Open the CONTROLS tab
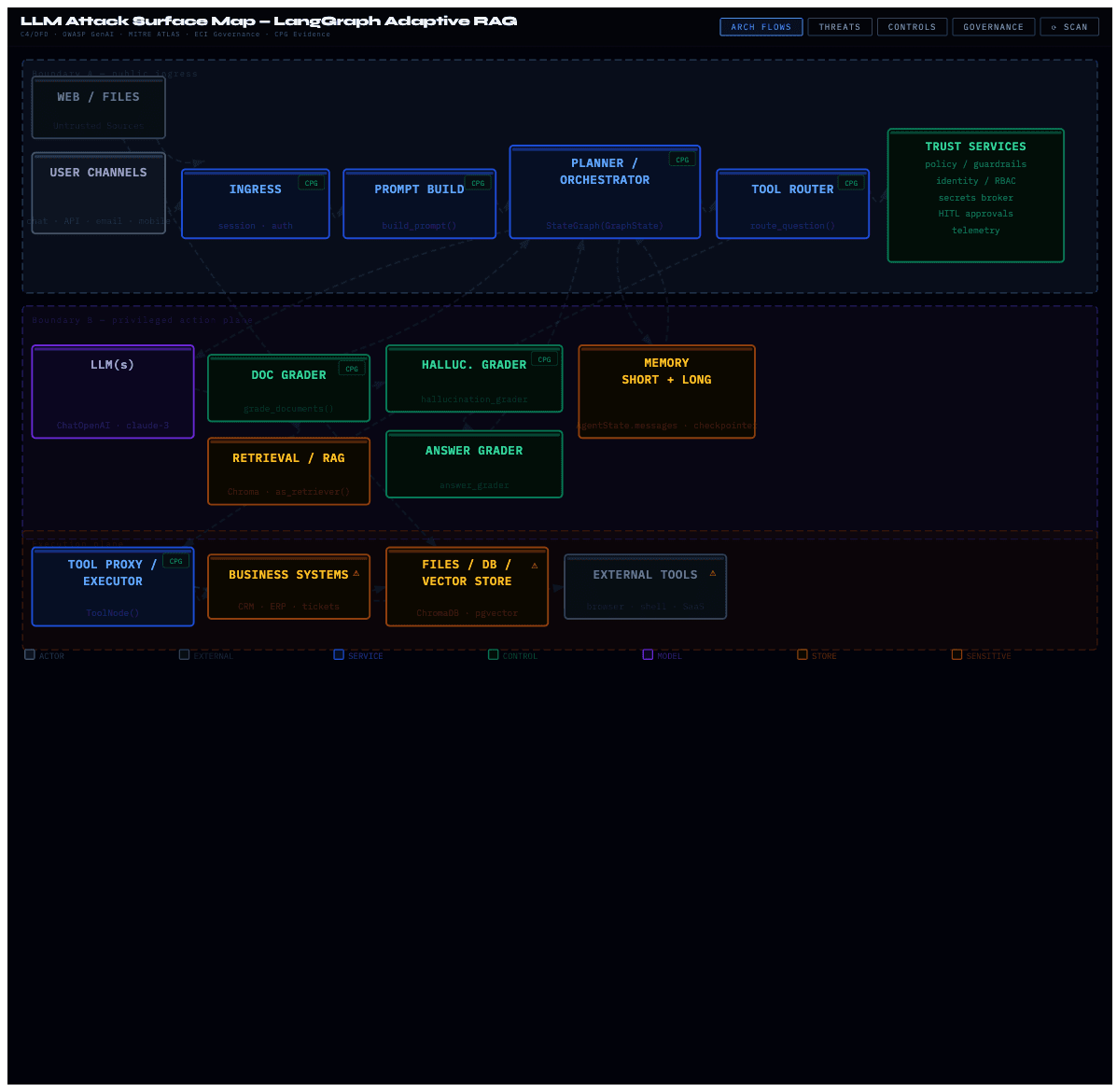This screenshot has width=1117, height=1092. [912, 27]
